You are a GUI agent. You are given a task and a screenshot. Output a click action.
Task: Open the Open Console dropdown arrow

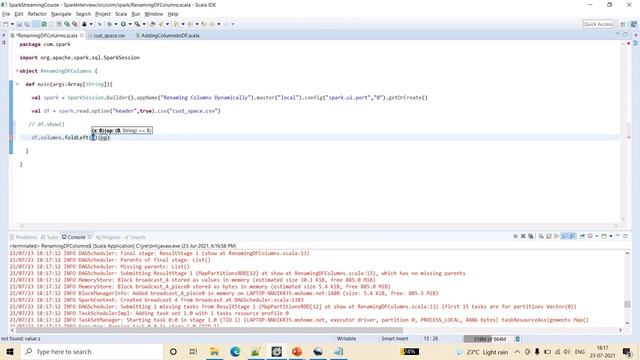click(x=611, y=236)
